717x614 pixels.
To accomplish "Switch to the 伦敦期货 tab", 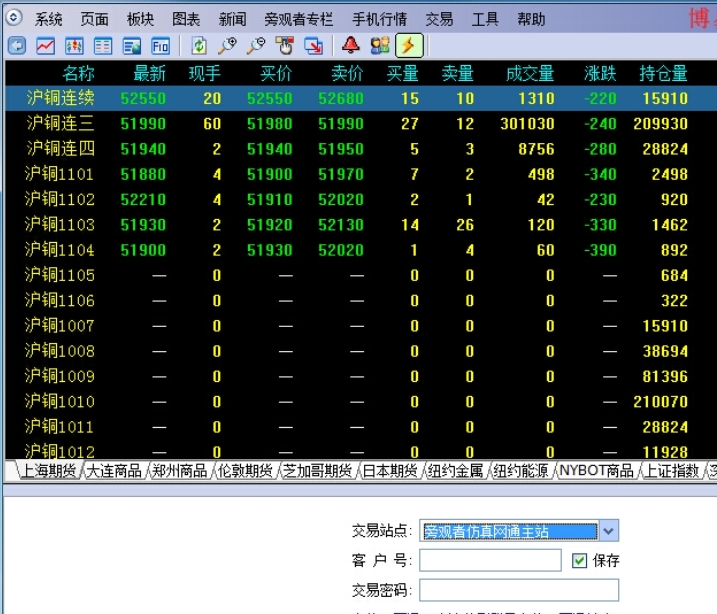I will click(x=246, y=470).
